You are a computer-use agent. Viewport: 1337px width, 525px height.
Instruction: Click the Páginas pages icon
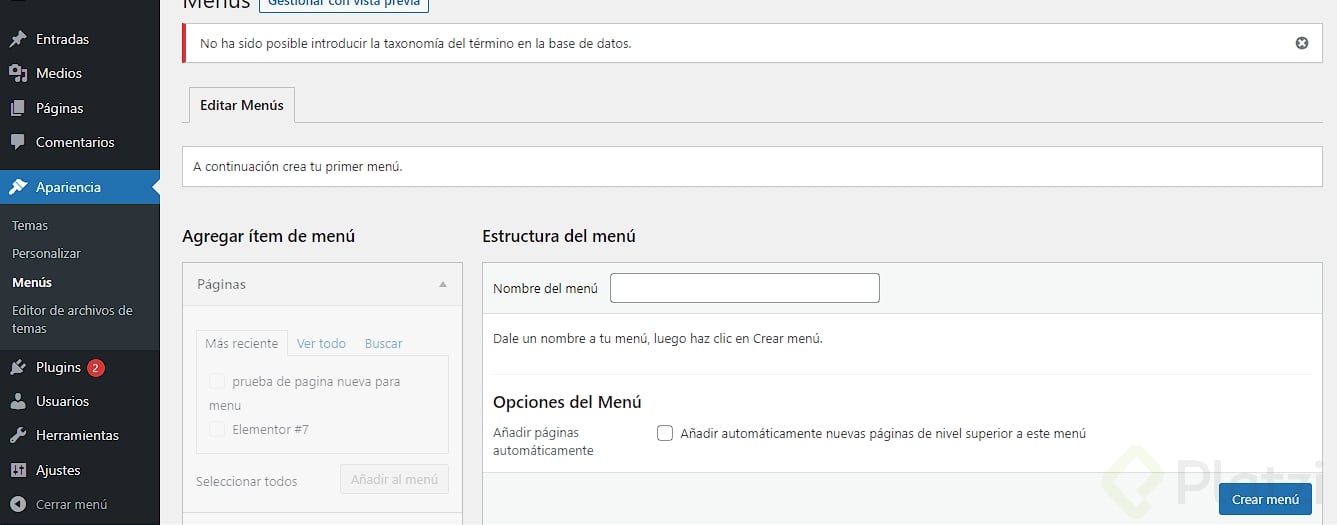18,108
